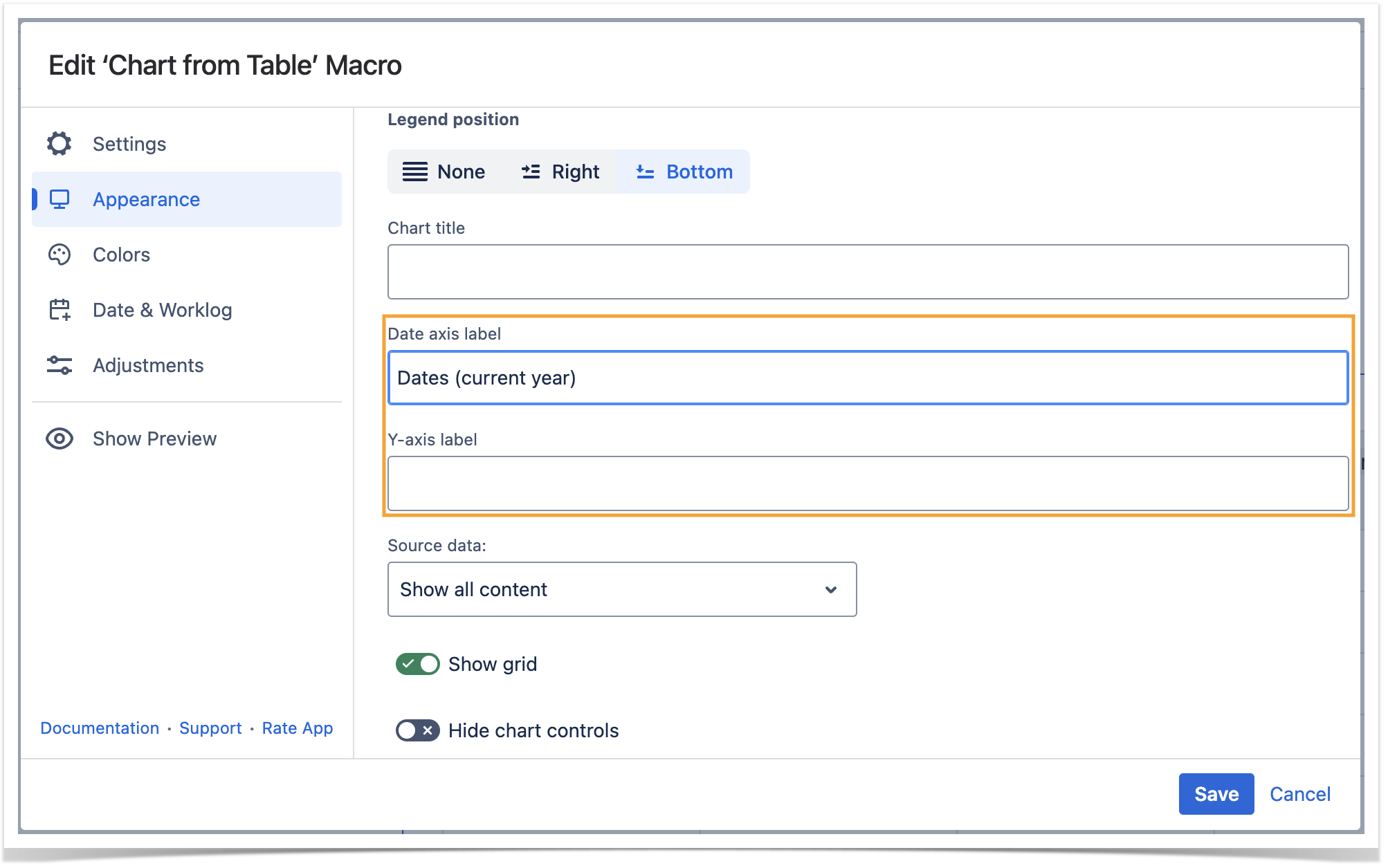Click the Adjustments sliders icon
Image resolution: width=1388 pixels, height=868 pixels.
click(60, 365)
